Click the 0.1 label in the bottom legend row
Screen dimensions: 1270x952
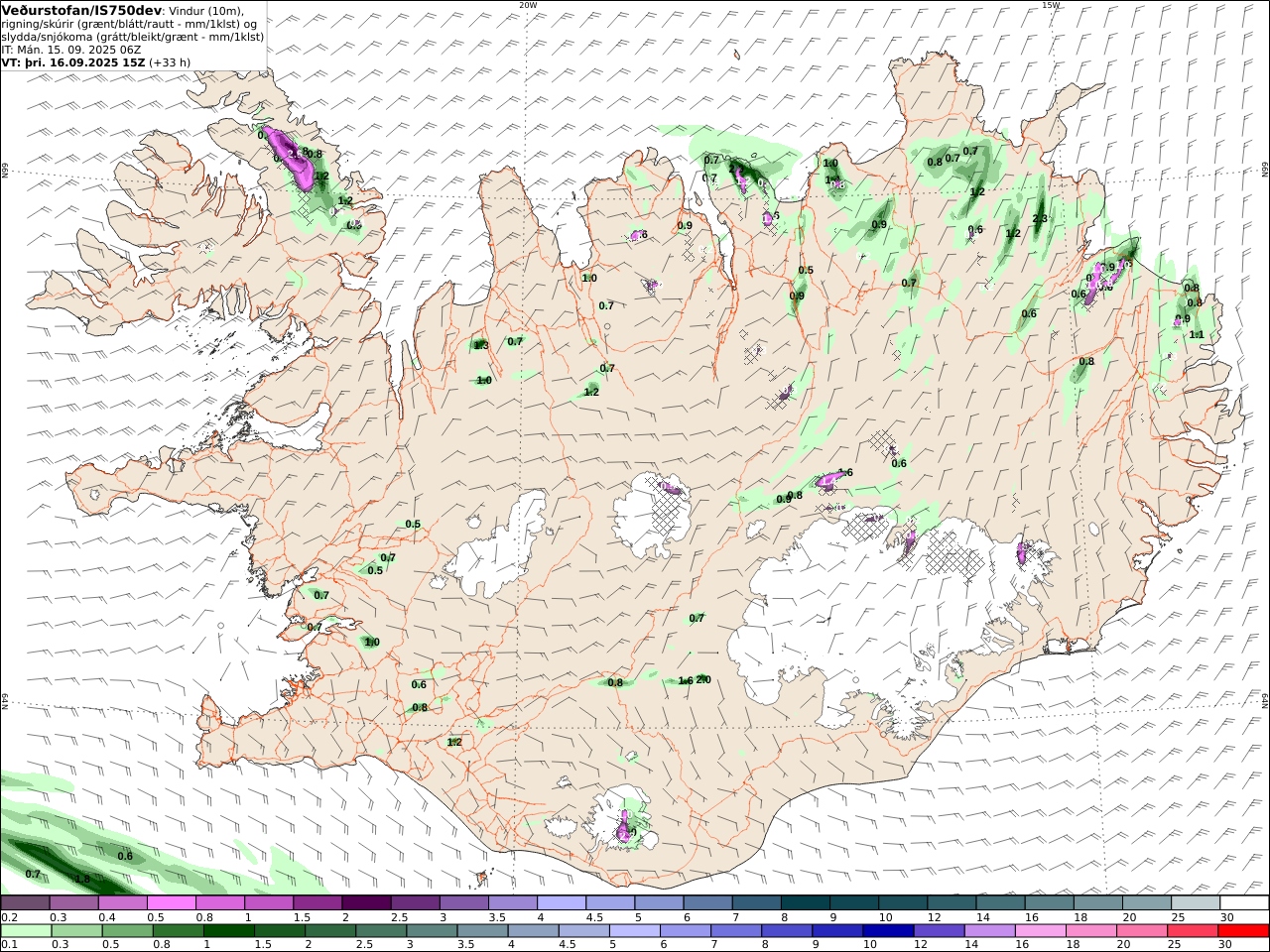8,945
